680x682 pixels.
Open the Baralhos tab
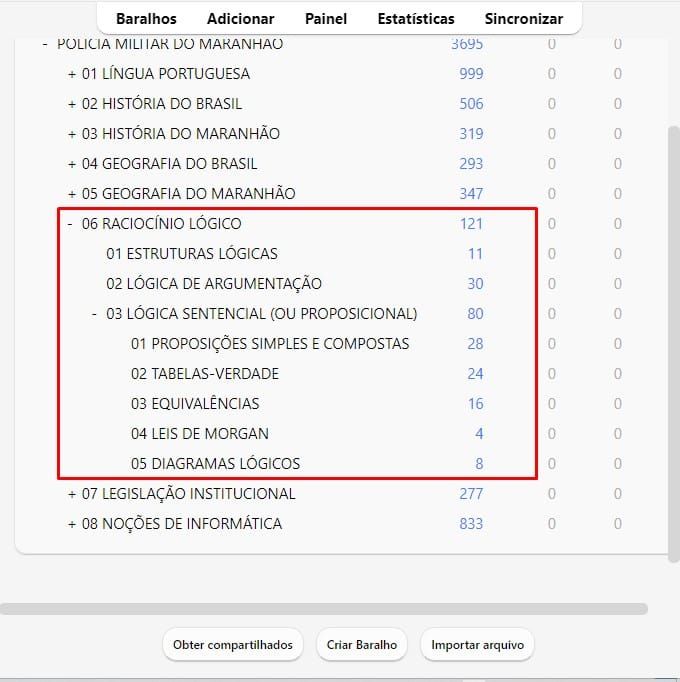pos(146,19)
